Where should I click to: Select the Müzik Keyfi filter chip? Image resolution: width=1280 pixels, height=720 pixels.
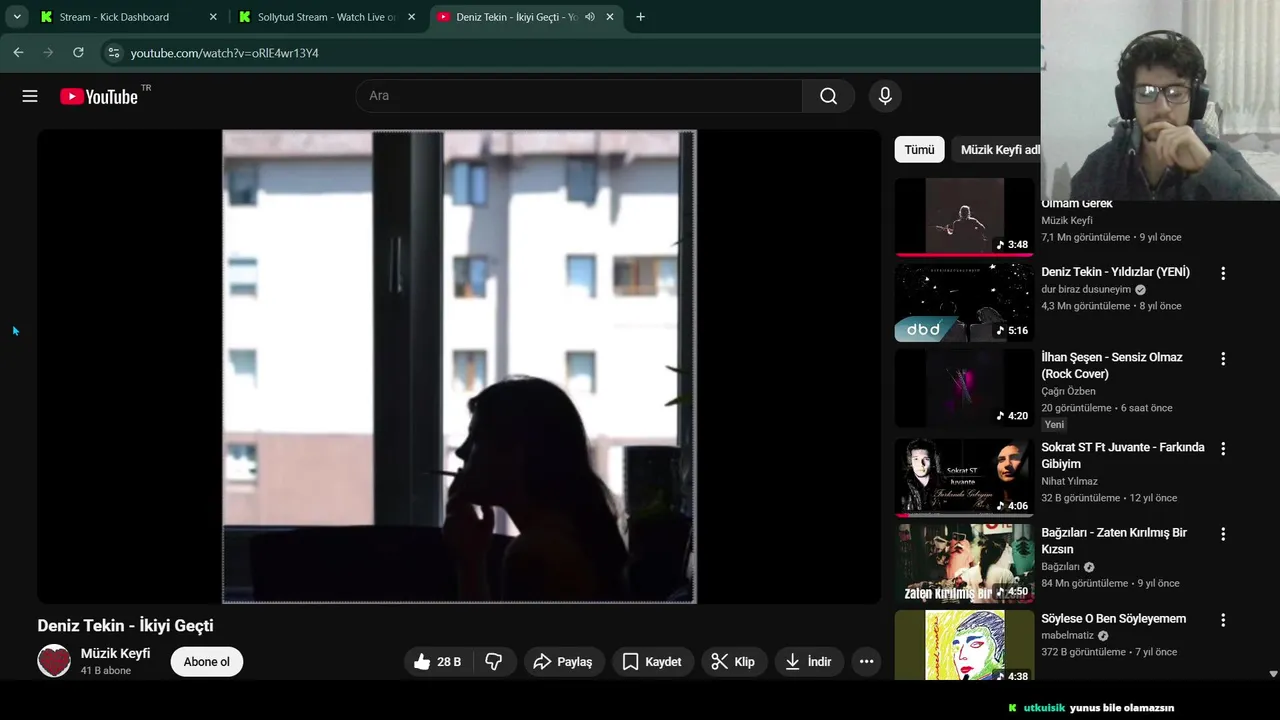point(995,150)
